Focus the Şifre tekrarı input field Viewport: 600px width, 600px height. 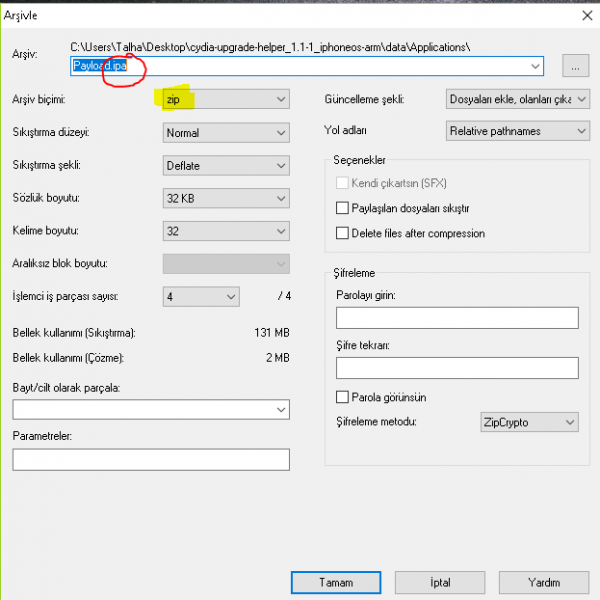(457, 368)
